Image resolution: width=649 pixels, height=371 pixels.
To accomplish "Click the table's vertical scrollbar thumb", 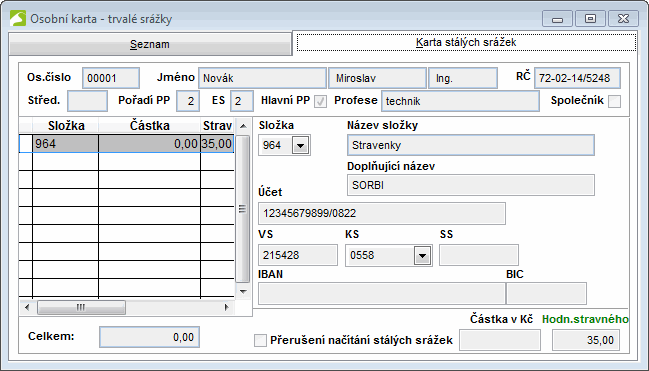I will point(243,209).
